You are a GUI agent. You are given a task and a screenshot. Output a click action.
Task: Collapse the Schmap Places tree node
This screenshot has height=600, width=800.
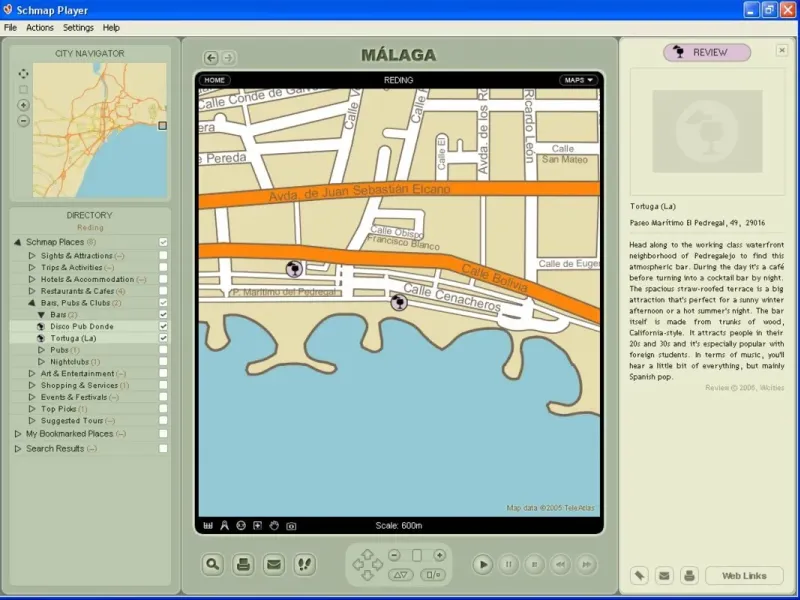[18, 242]
